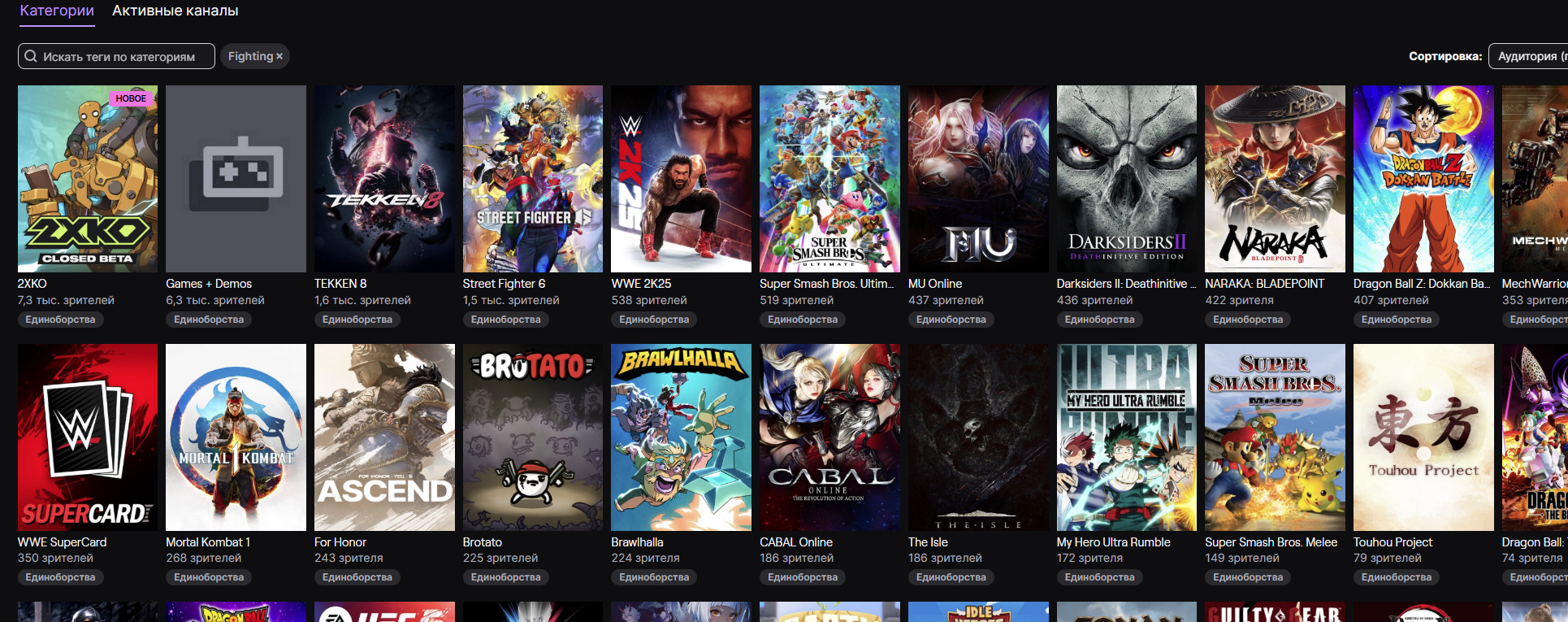This screenshot has height=622, width=1568.
Task: Click the 'Games + Demos' title link
Action: 209,284
